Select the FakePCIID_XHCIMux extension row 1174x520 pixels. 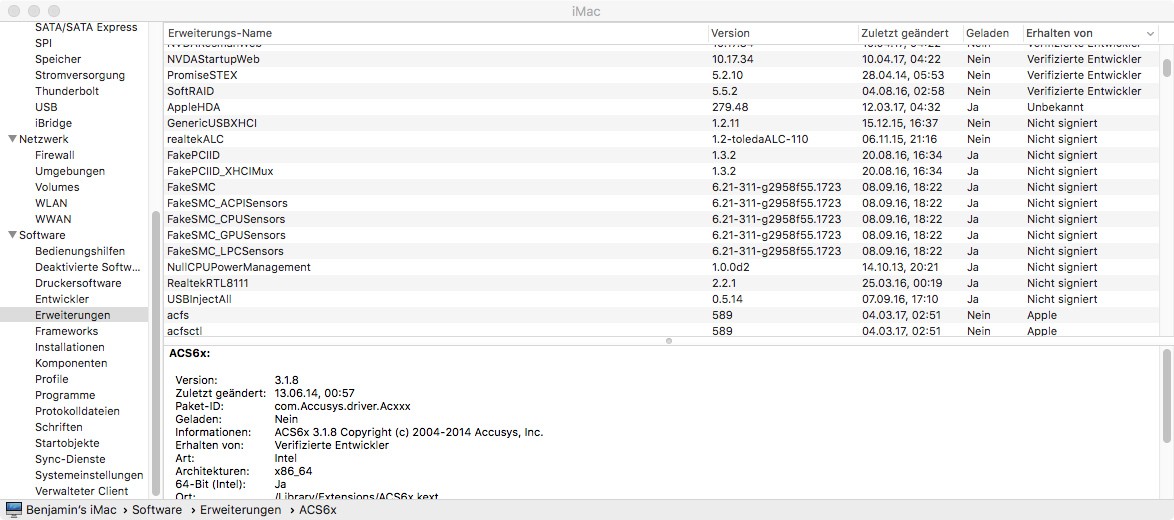(661, 171)
